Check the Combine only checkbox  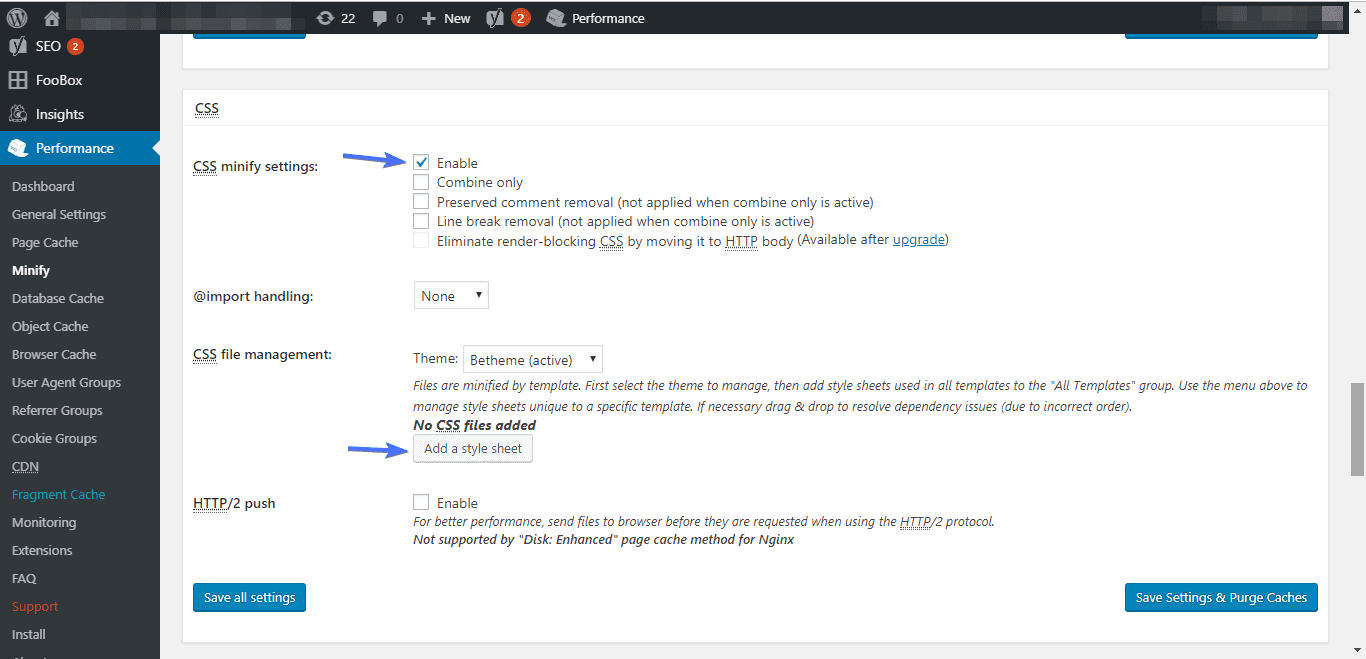421,182
